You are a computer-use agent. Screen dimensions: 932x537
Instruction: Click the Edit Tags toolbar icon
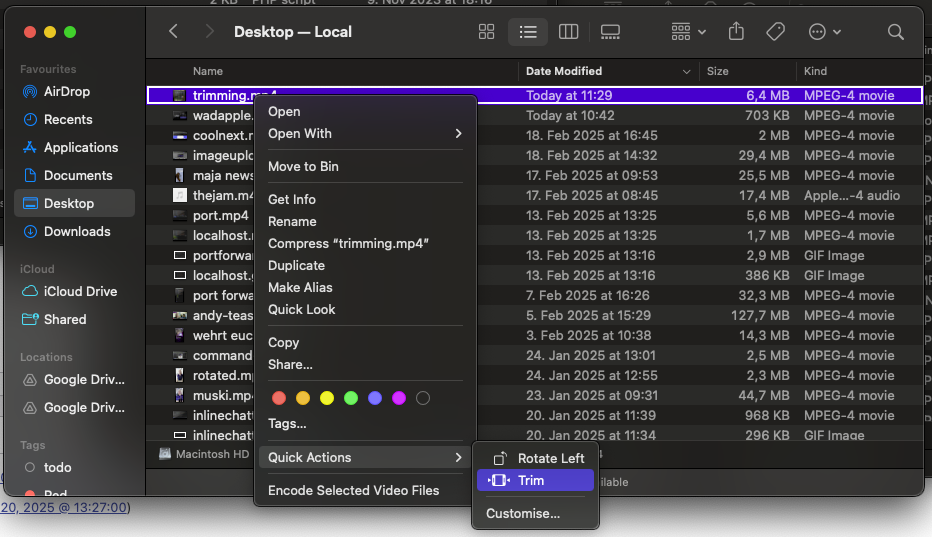coord(775,32)
